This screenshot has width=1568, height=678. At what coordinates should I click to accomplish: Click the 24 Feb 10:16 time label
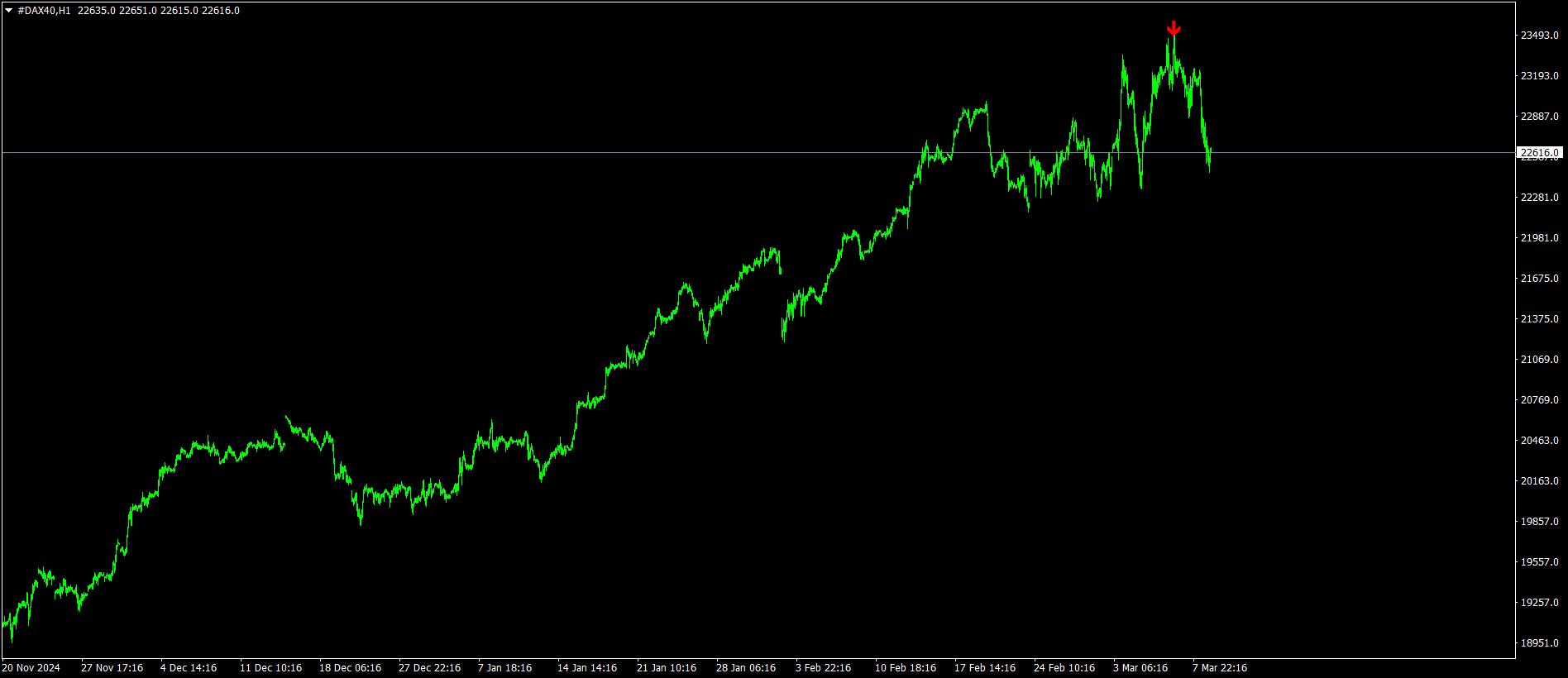click(1064, 668)
